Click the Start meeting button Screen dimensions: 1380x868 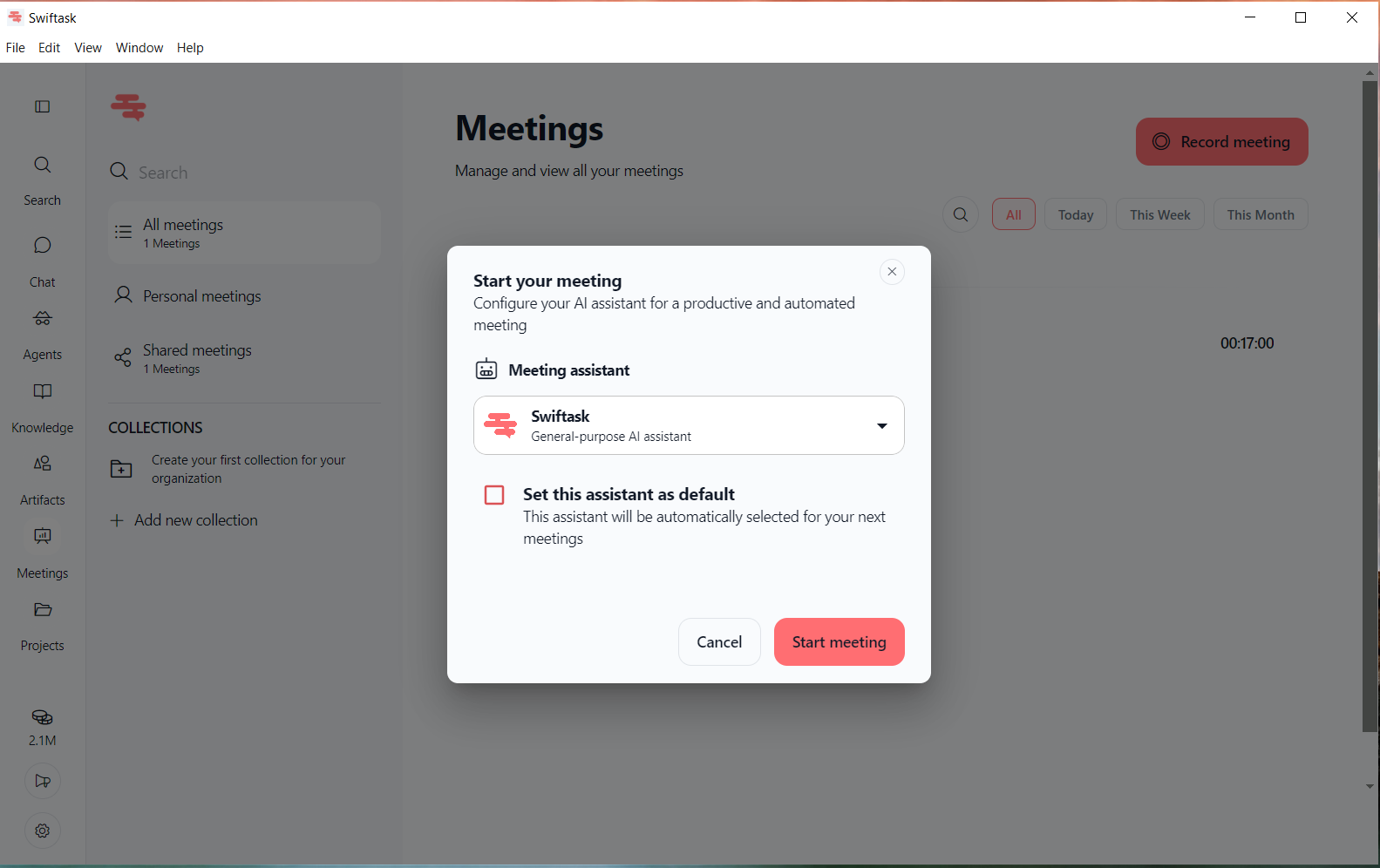[839, 642]
